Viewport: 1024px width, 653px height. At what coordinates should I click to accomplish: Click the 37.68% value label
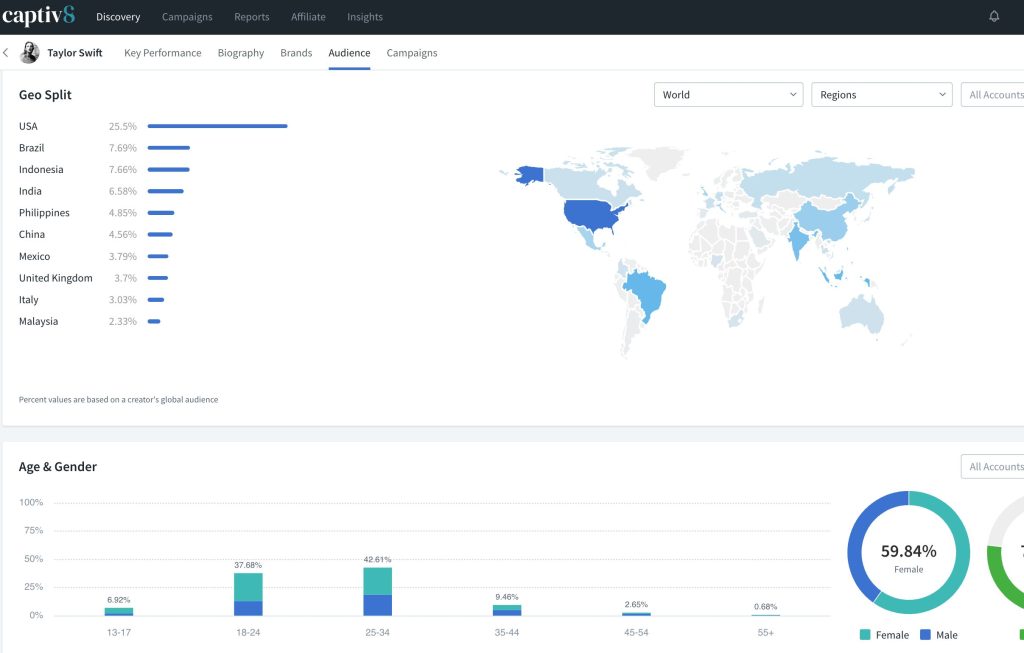pos(248,565)
